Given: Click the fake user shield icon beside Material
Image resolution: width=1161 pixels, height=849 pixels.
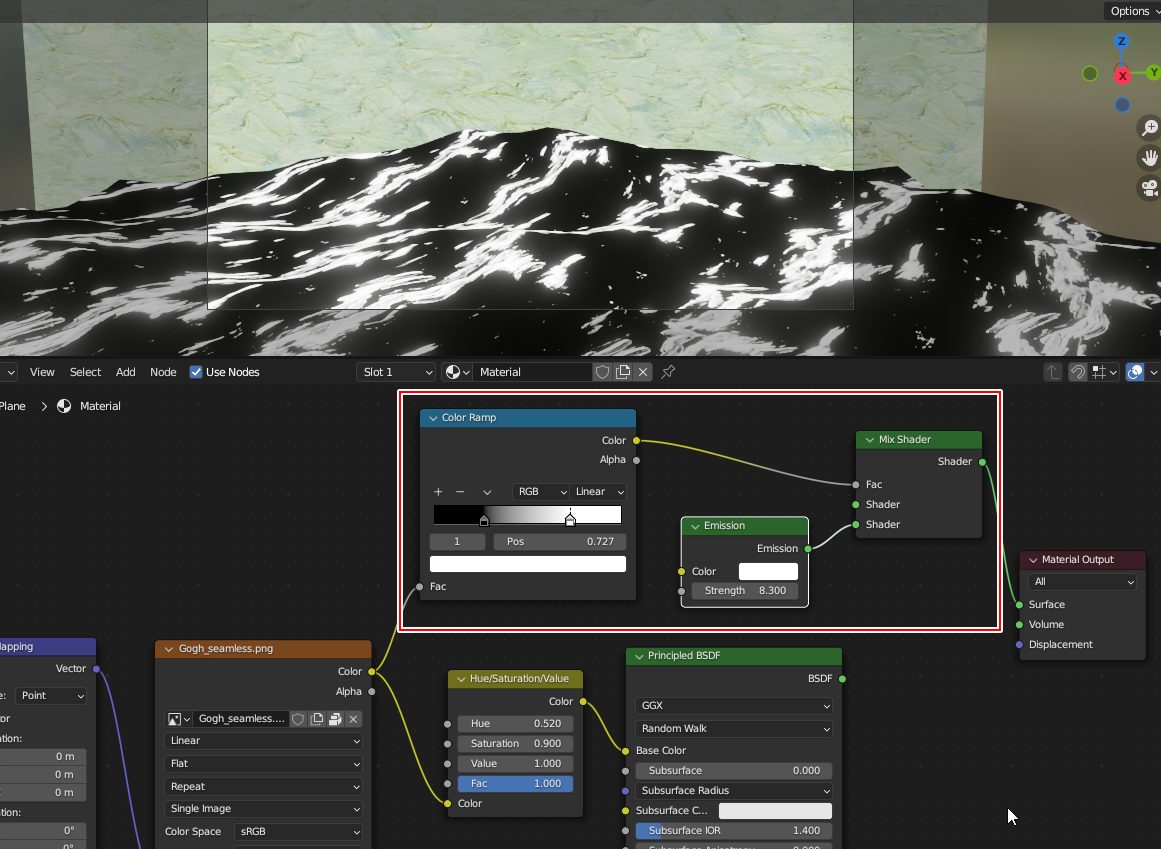Looking at the screenshot, I should click(x=602, y=372).
